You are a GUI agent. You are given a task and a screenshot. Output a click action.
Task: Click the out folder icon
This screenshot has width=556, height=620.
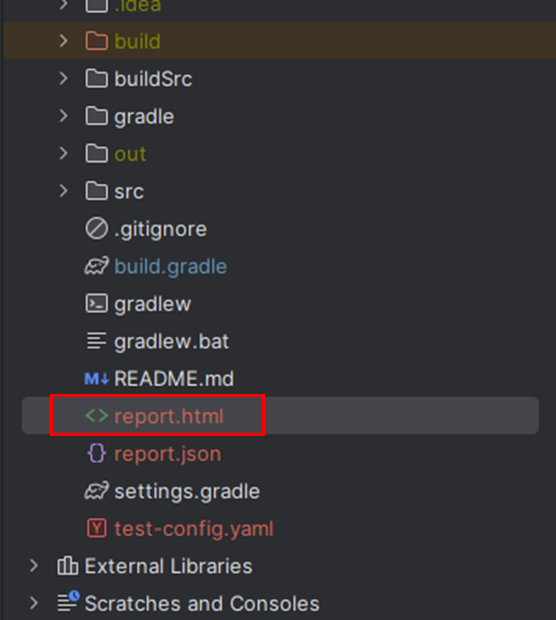(x=96, y=153)
